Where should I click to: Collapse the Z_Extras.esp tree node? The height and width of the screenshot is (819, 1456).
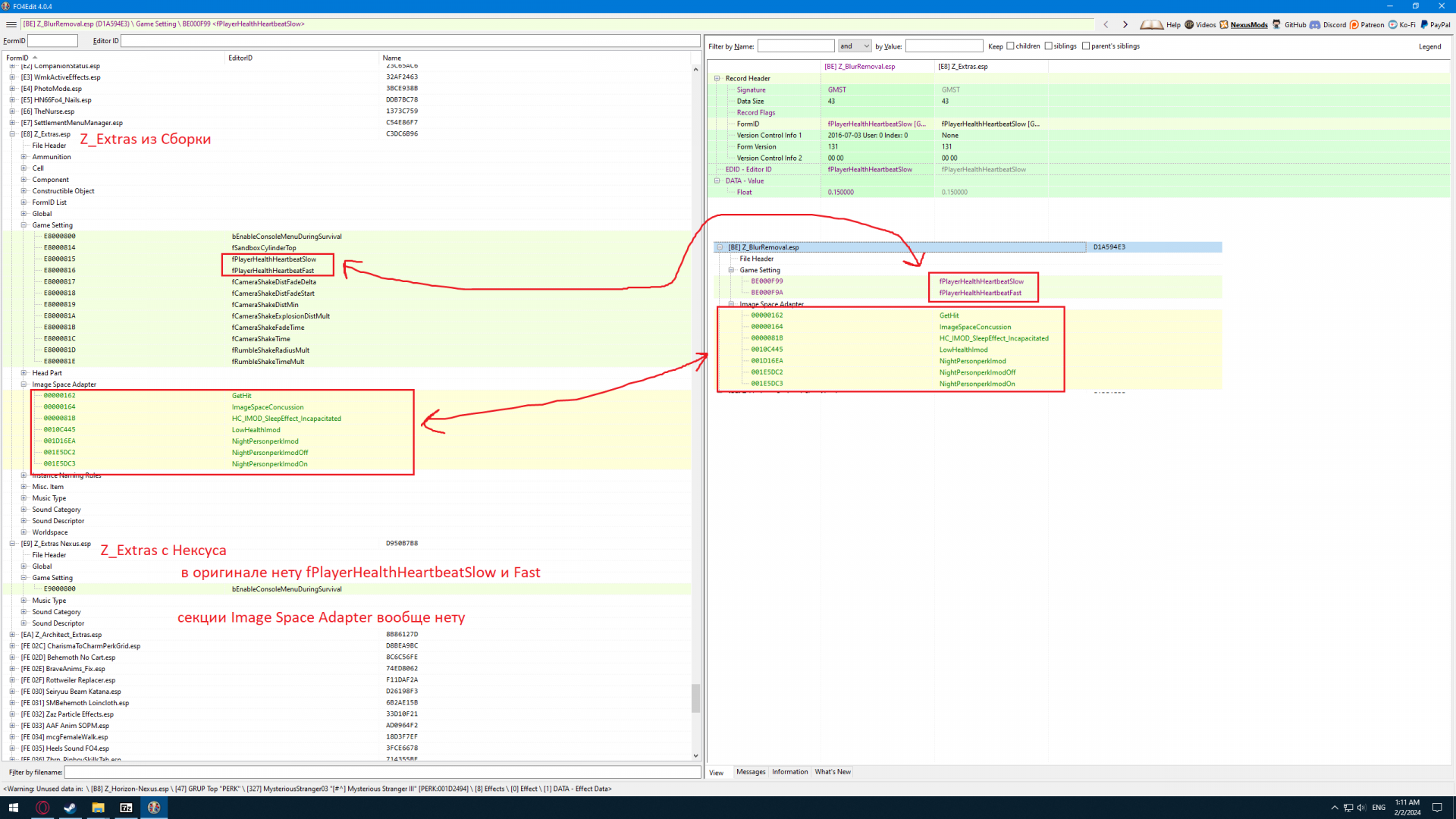coord(12,134)
